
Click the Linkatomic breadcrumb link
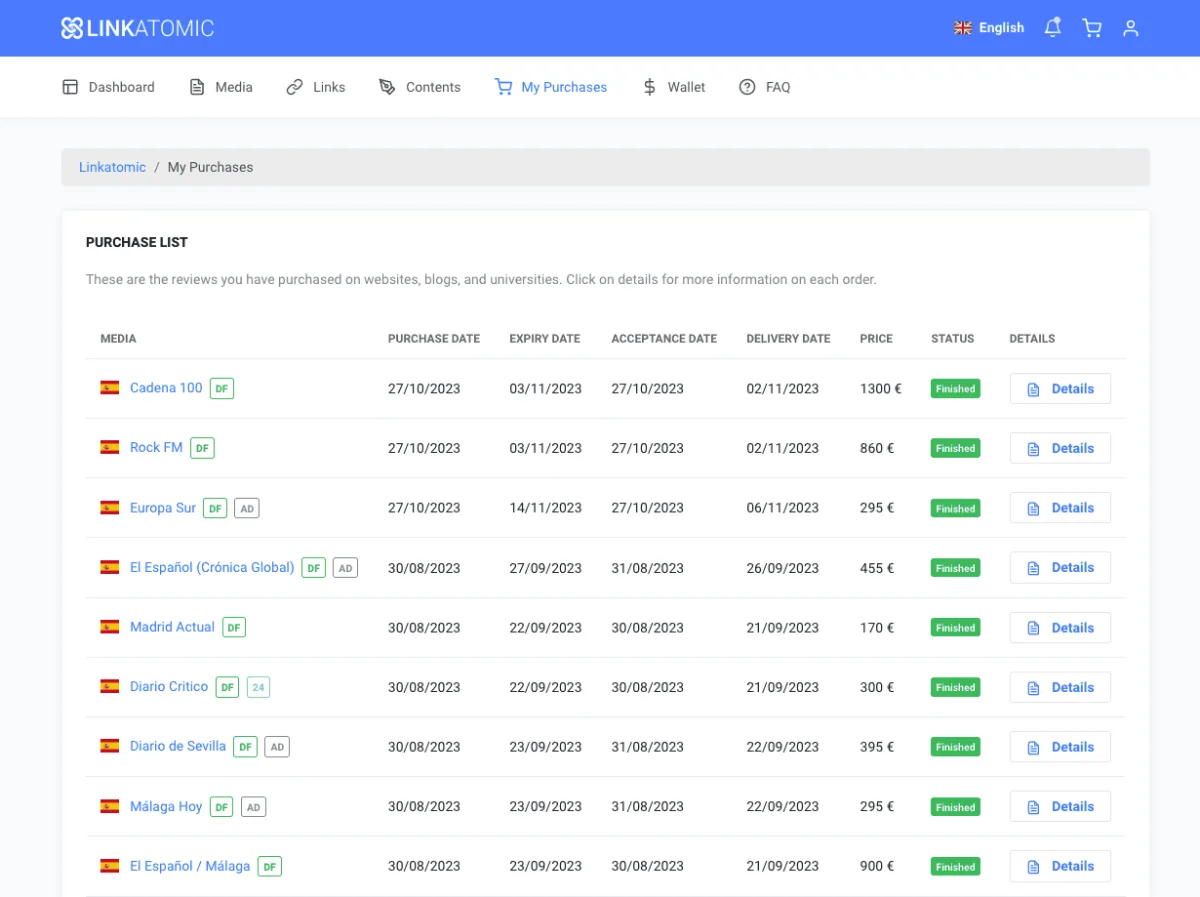[112, 167]
